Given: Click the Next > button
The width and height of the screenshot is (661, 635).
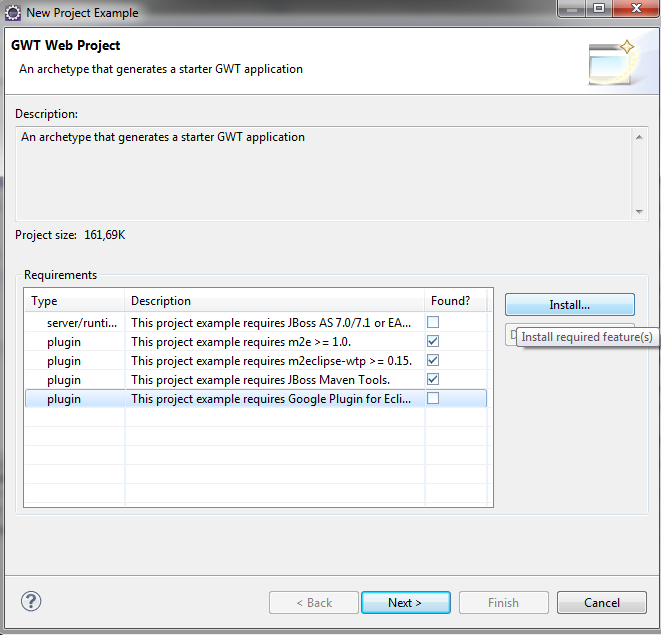Looking at the screenshot, I should coord(406,603).
